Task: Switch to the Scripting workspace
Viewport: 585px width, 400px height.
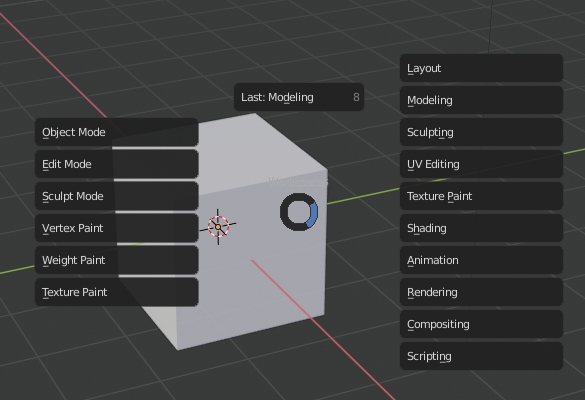Action: pos(481,356)
